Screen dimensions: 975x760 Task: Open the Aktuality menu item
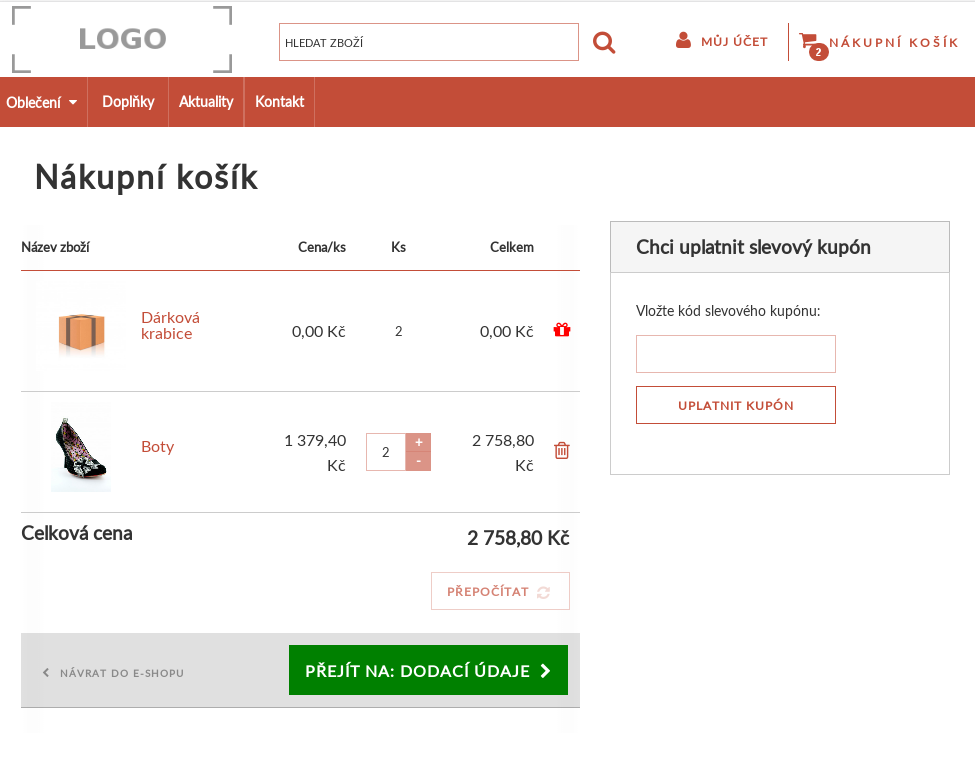(x=206, y=102)
